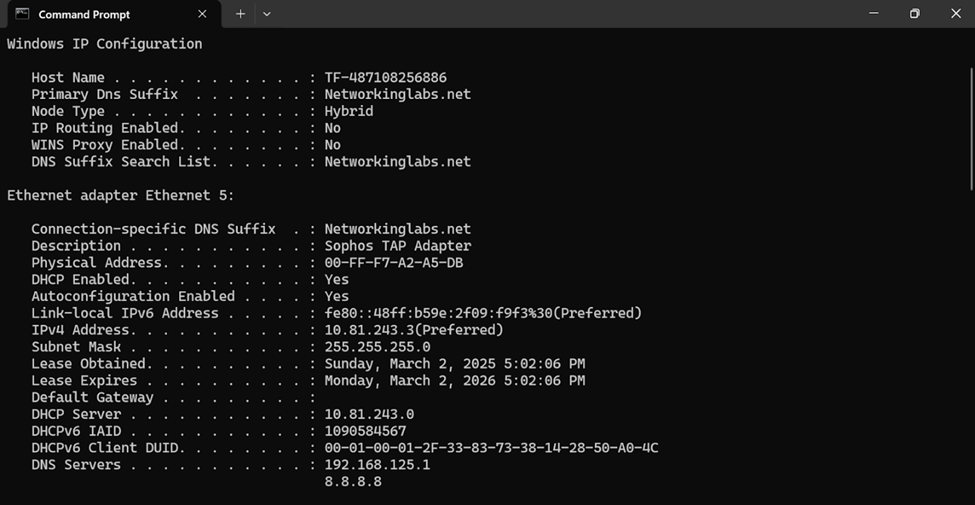This screenshot has height=505, width=975.
Task: Click the Ethernet adapter Ethernet 5 heading
Action: coord(121,195)
